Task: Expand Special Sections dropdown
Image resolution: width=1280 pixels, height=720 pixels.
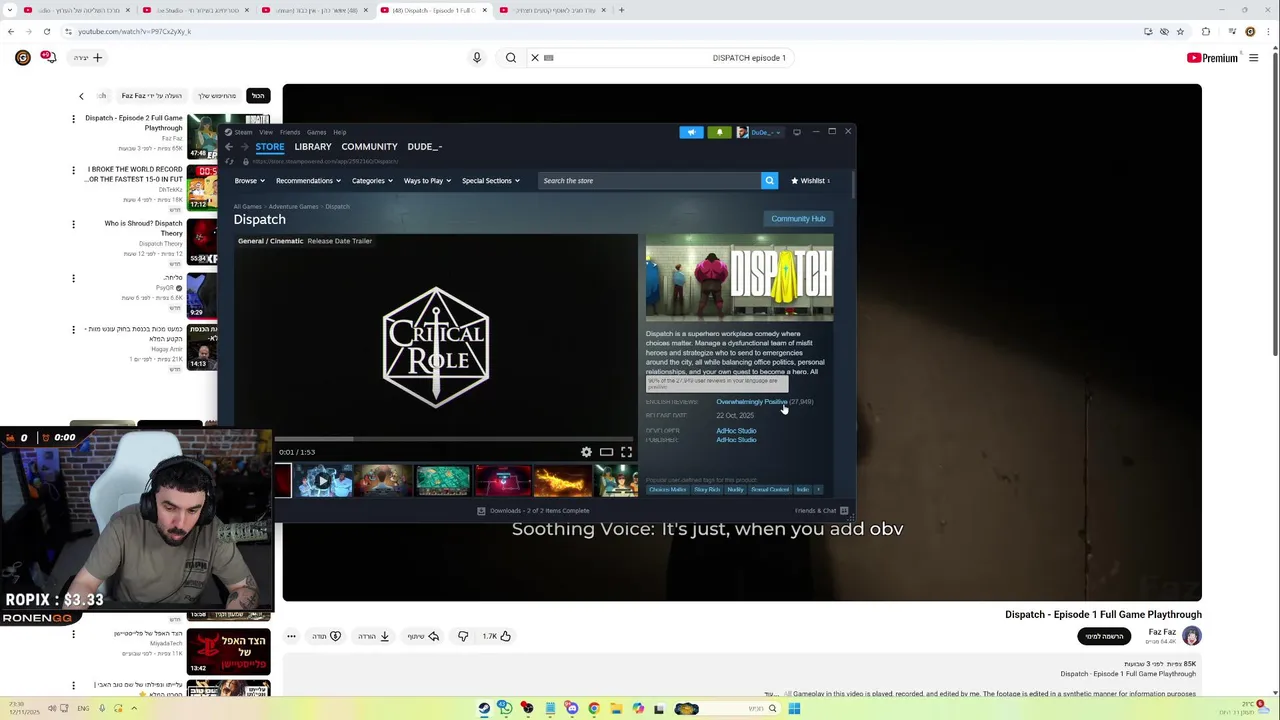Action: (491, 181)
